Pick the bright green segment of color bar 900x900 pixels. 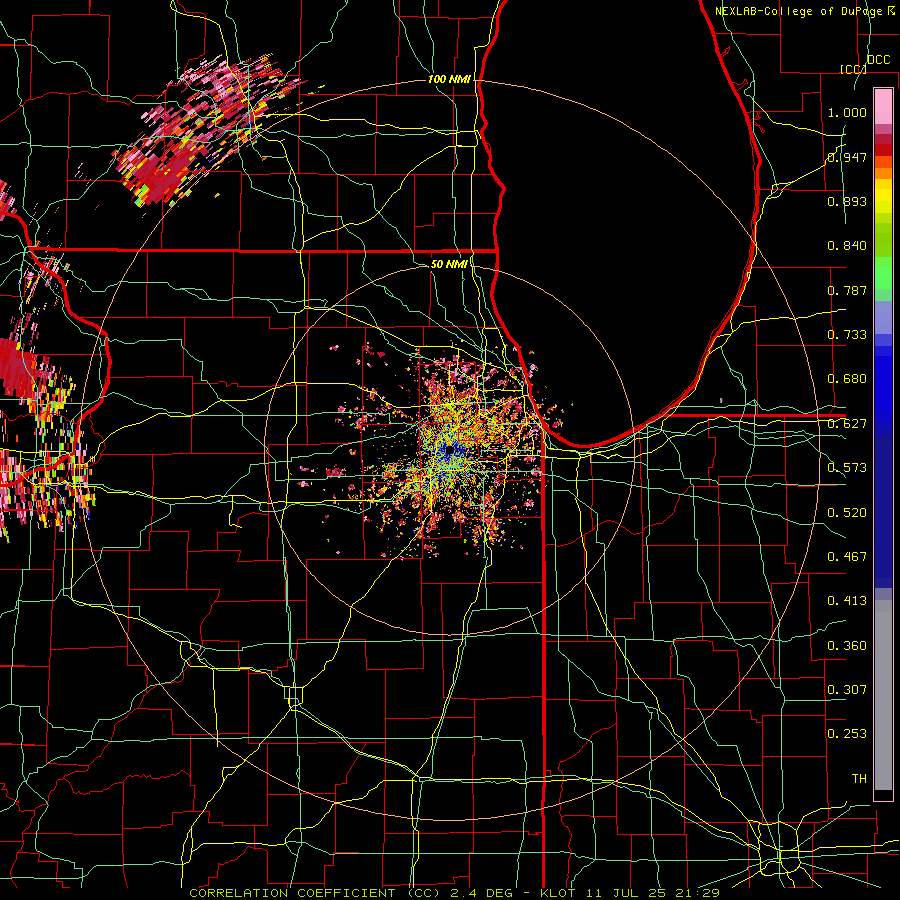(x=883, y=273)
